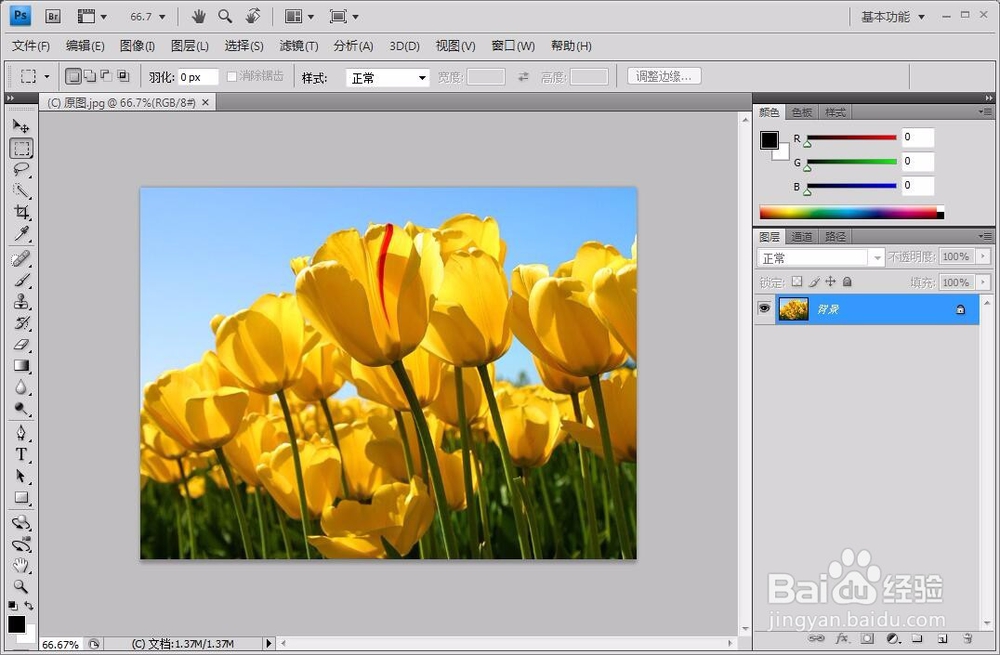
Task: Launch Adobe Bridge from top bar
Action: point(53,17)
